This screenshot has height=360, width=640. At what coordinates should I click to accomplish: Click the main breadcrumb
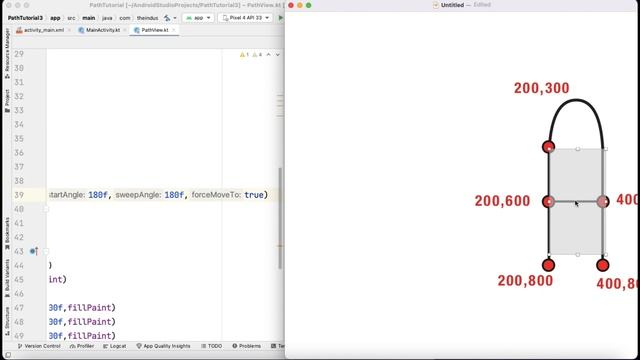89,18
